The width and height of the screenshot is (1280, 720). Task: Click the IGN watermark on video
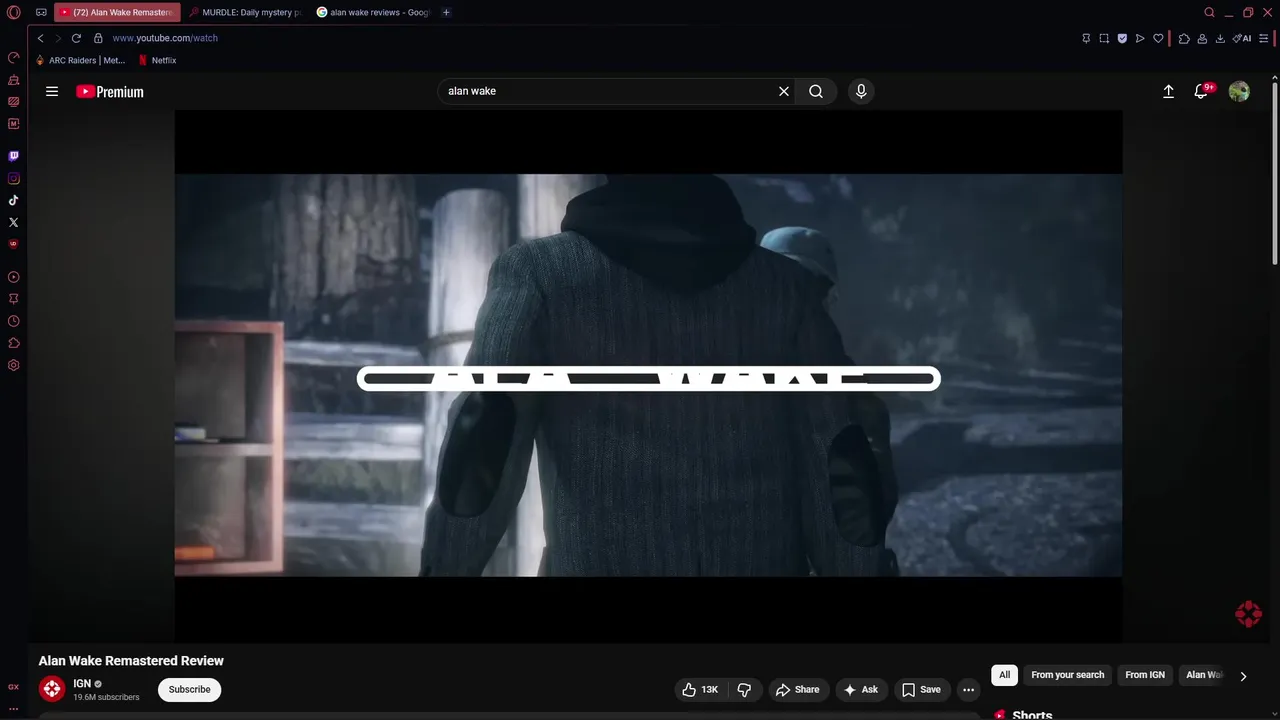[x=1248, y=614]
